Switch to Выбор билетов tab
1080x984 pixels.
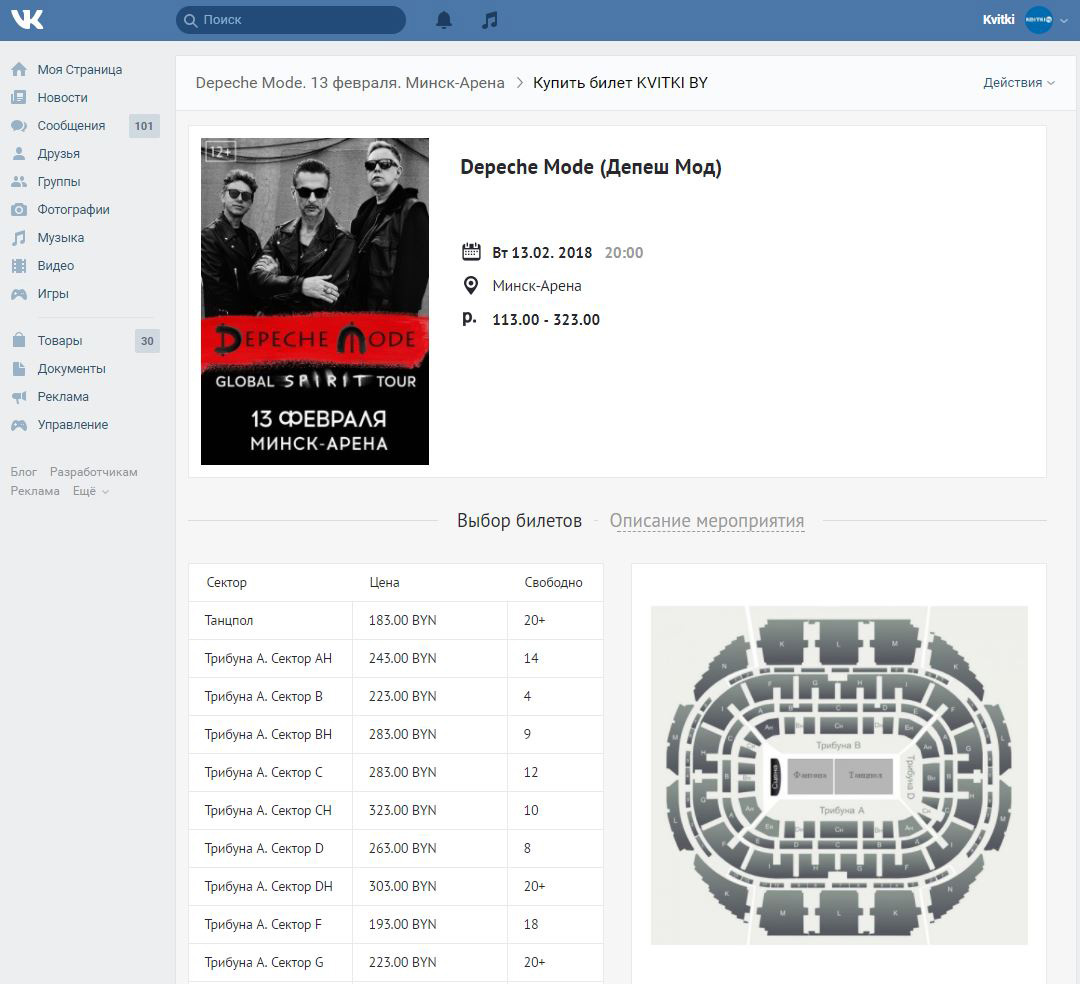[x=519, y=521]
